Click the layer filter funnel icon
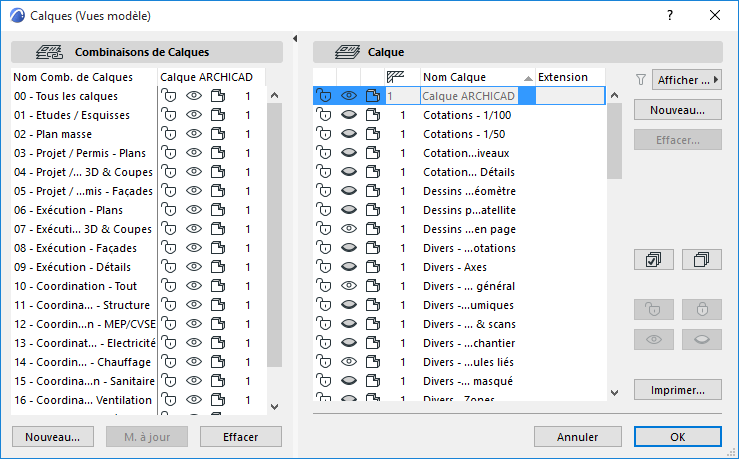The height and width of the screenshot is (459, 739). click(x=640, y=80)
